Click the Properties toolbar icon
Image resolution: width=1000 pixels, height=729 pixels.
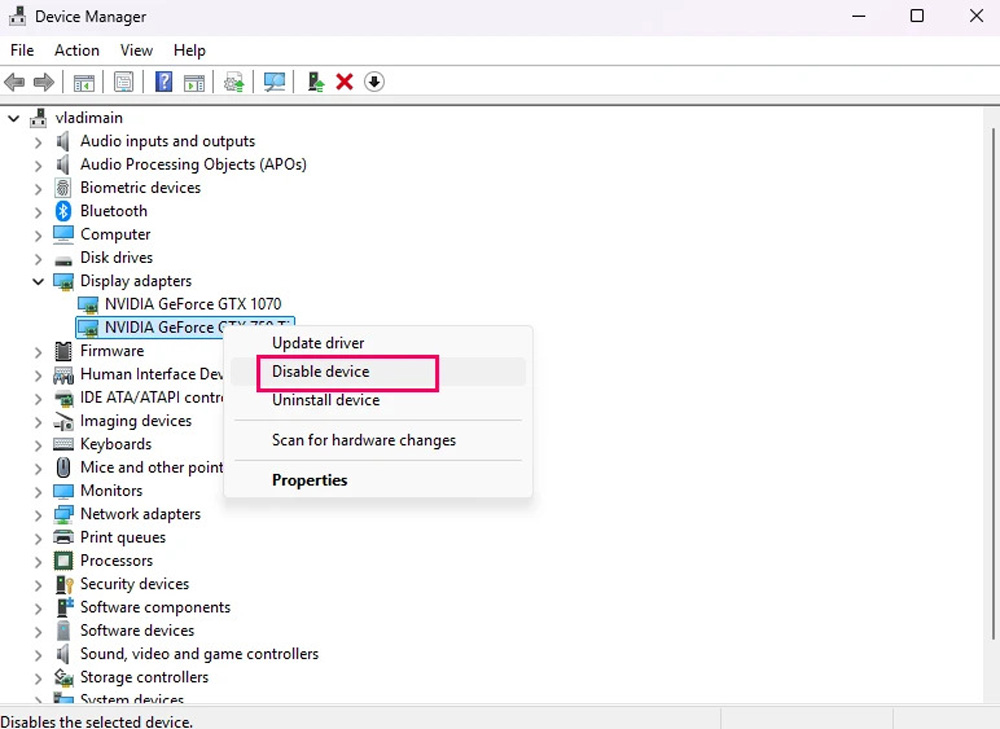[124, 82]
